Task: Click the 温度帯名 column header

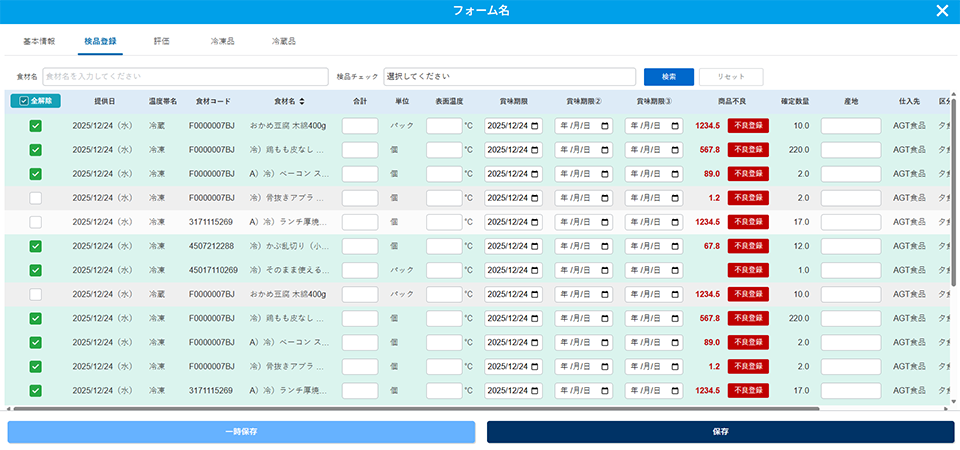Action: pos(162,102)
